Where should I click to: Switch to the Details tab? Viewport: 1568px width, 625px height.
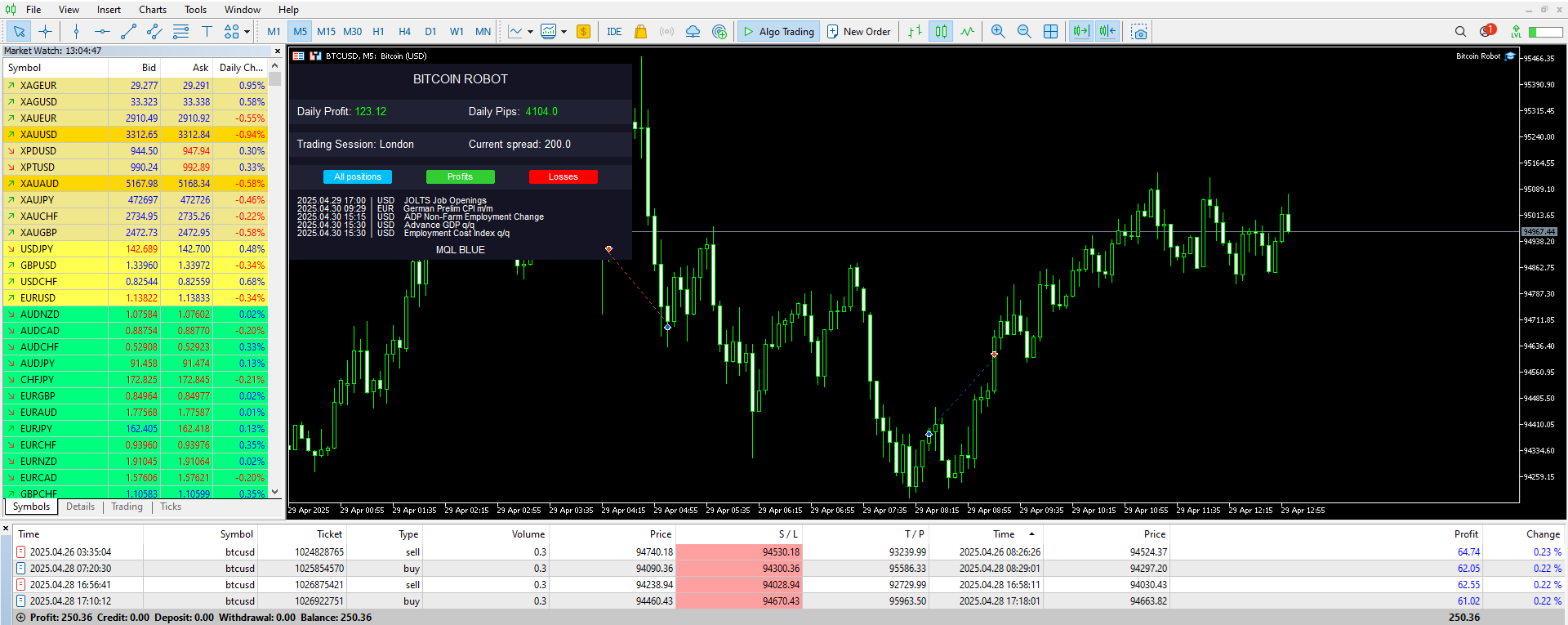click(80, 507)
